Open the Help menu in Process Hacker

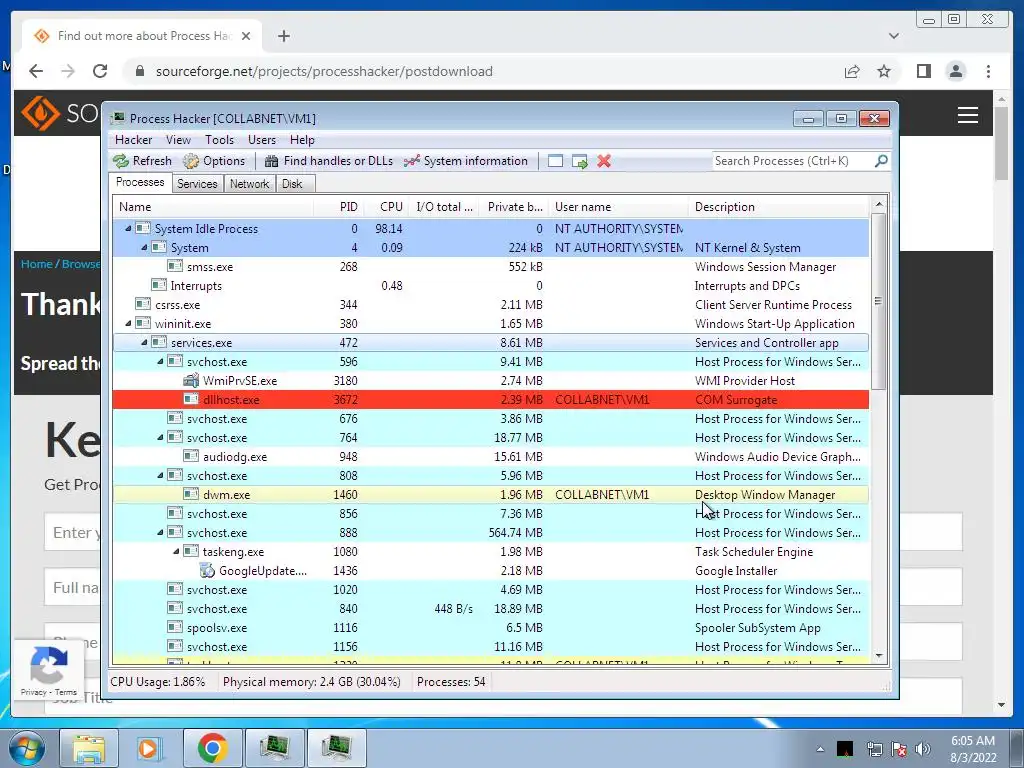(x=302, y=140)
